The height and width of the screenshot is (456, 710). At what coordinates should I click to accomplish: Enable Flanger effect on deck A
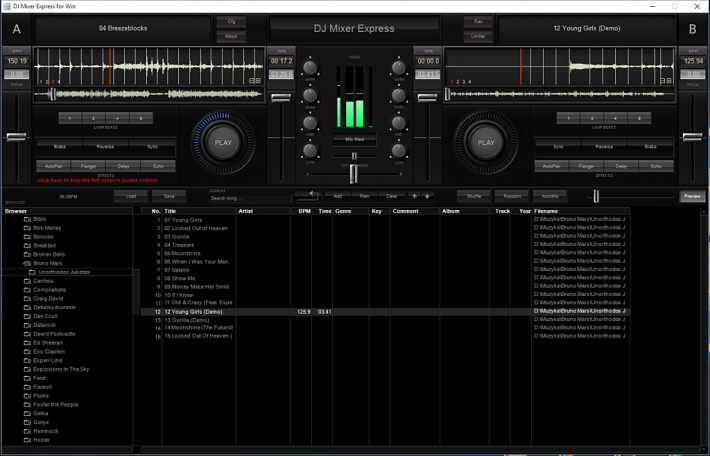click(88, 166)
